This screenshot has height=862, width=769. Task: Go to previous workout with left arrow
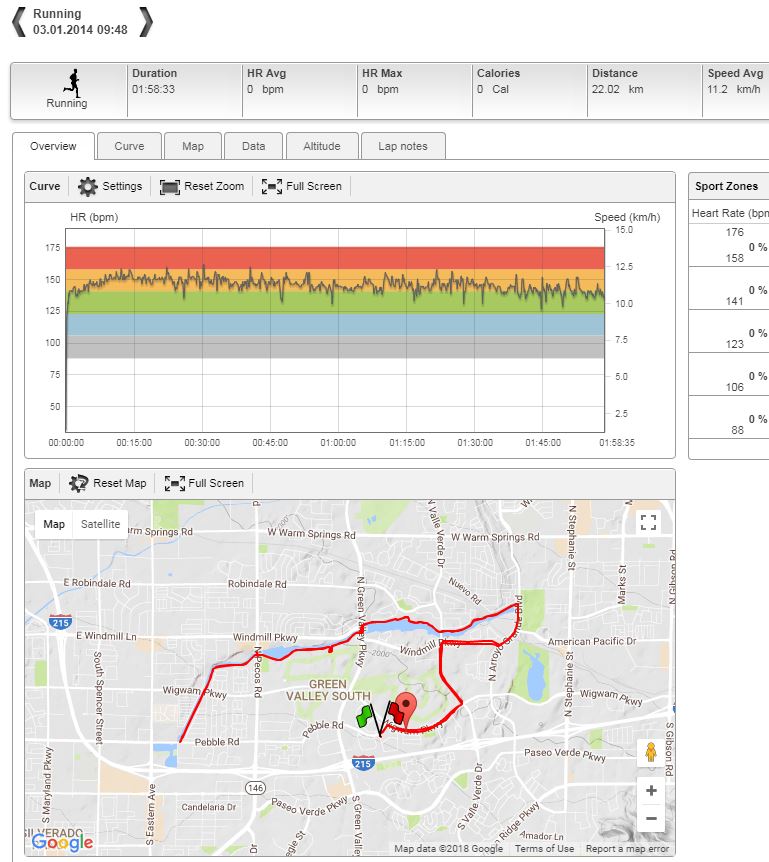pos(18,22)
